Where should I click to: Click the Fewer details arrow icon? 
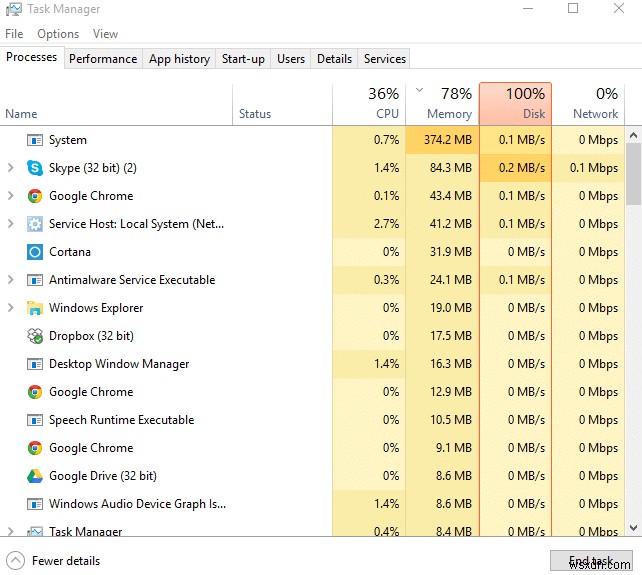point(16,561)
